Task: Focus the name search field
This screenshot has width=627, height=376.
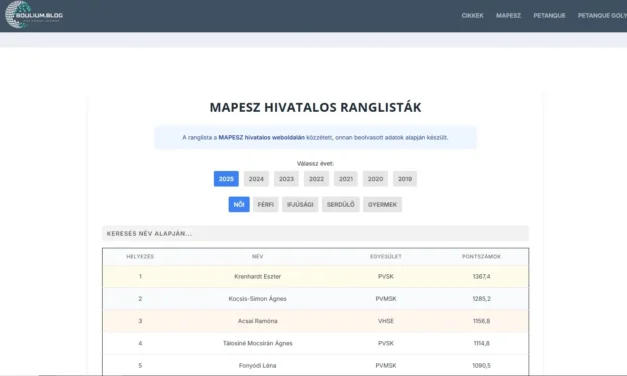Action: 315,234
